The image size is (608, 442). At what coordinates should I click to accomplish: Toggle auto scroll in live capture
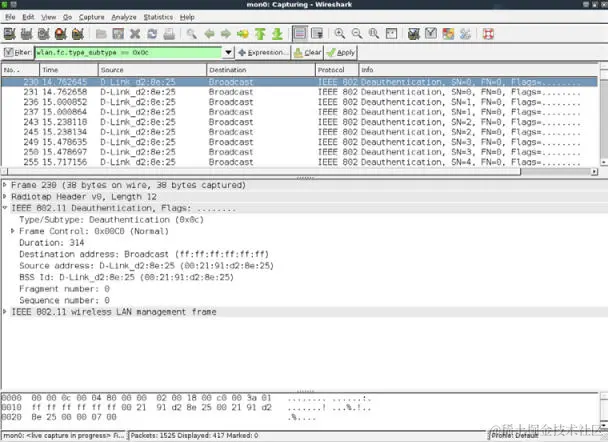(x=317, y=34)
